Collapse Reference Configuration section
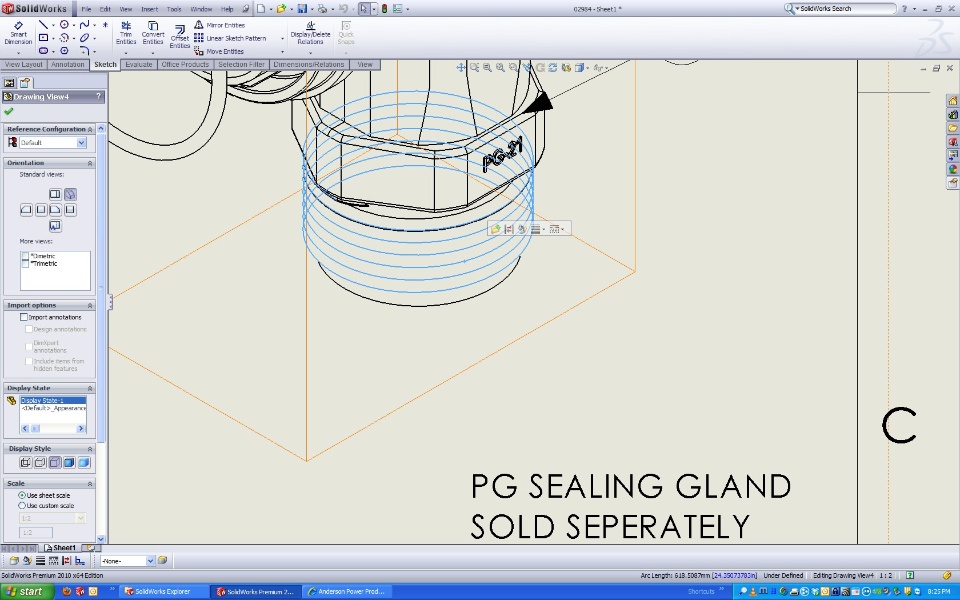 (x=90, y=130)
